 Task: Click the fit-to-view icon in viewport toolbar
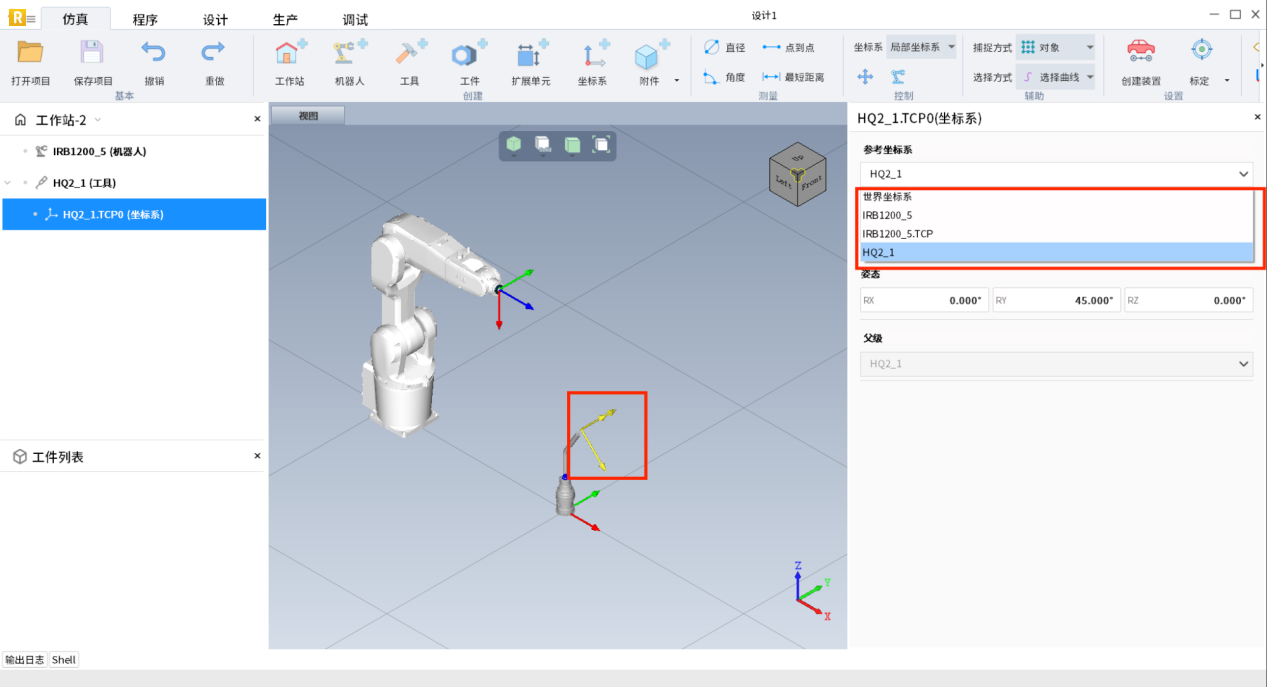tap(601, 145)
